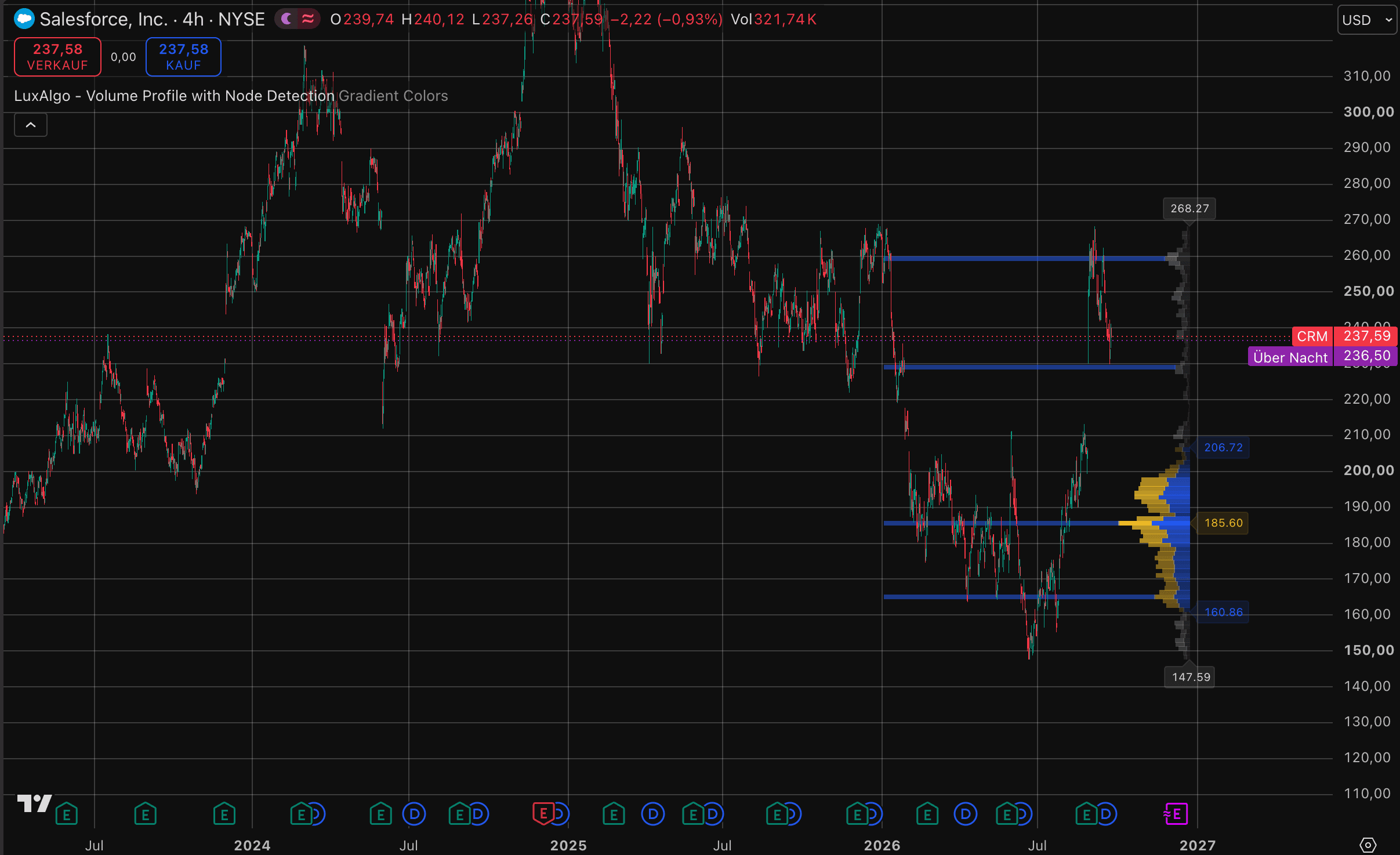Click the volume value 321,74K
Viewport: 1400px width, 855px height.
[785, 19]
